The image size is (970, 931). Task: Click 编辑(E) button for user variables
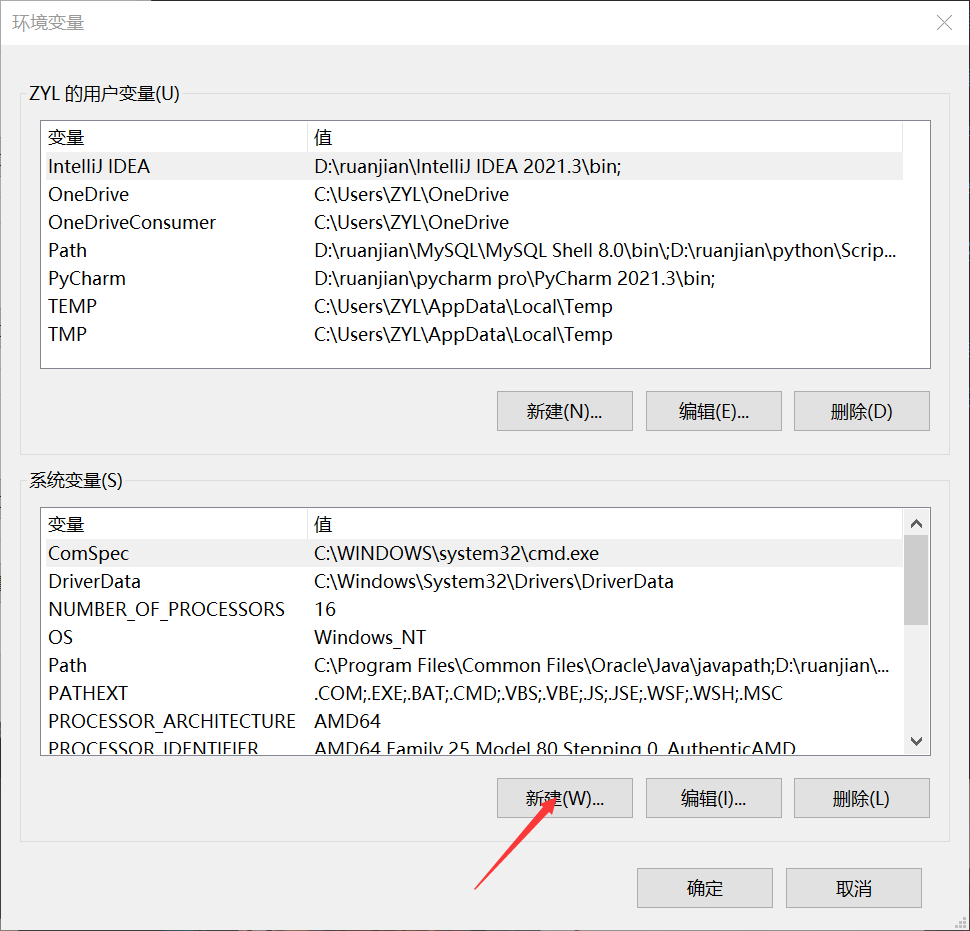click(713, 411)
